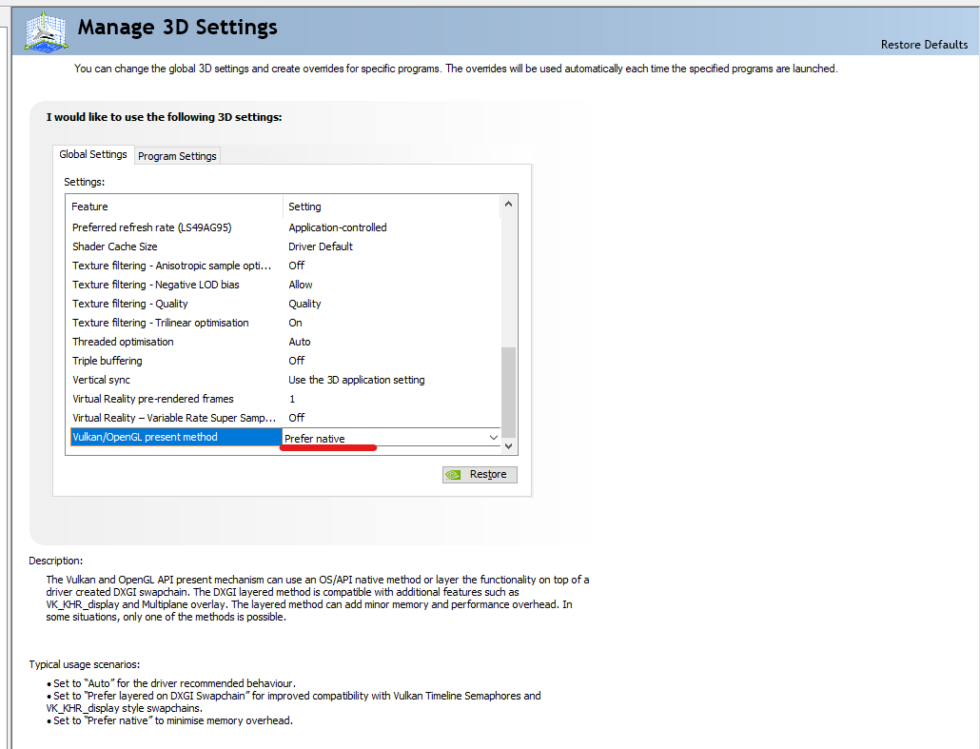Click the settings list scrollbar thumb

tap(508, 390)
